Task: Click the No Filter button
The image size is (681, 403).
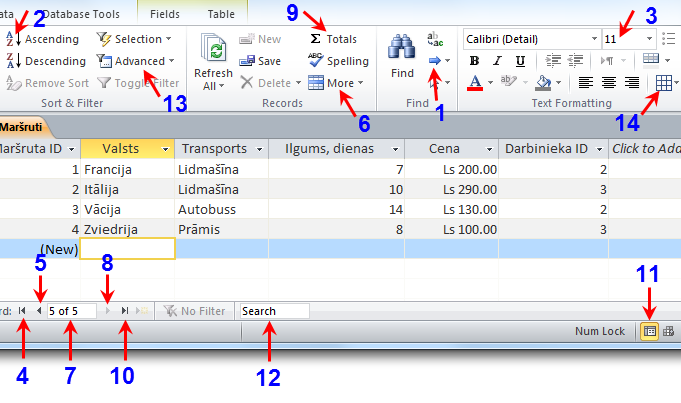Action: (x=195, y=311)
